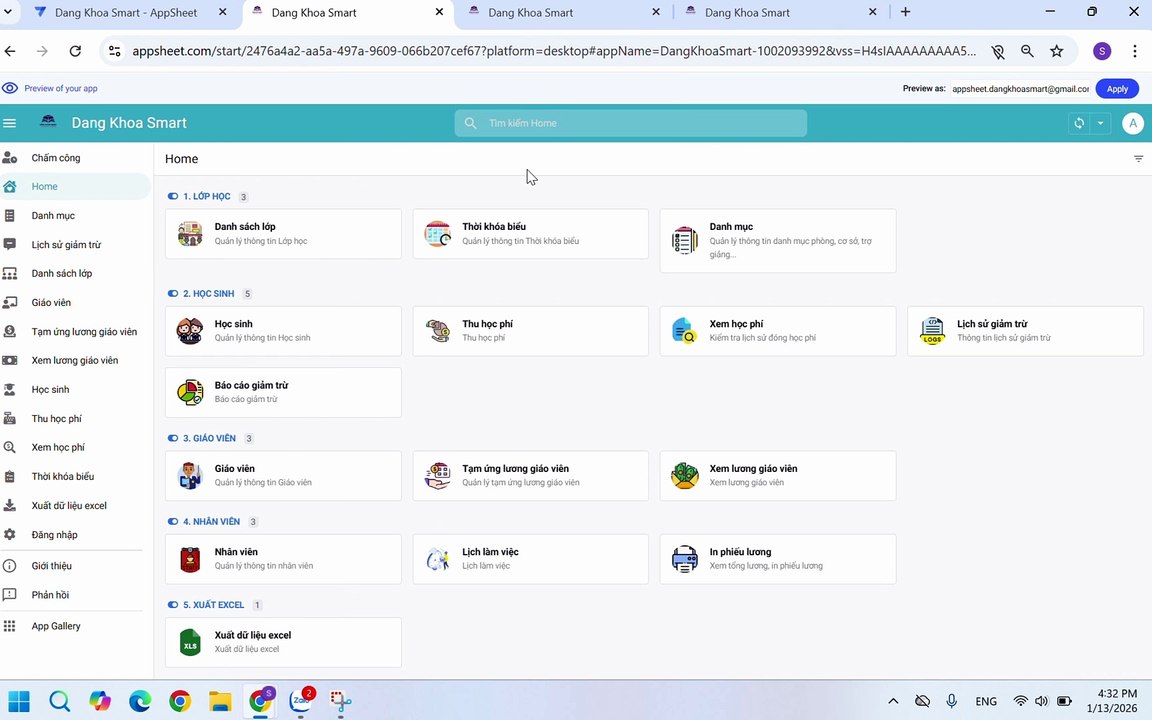Switch to Dang Khoa Smart - AppSheet tab
The image size is (1152, 720).
[x=125, y=12]
